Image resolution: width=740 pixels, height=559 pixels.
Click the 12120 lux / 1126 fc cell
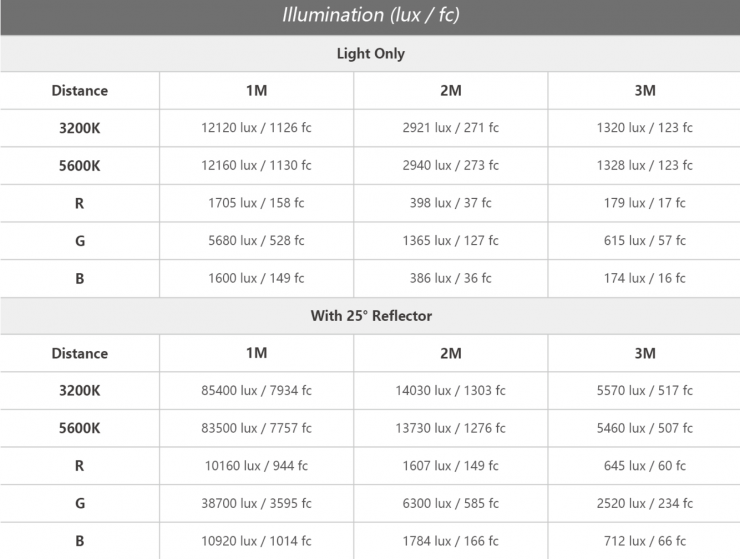[256, 128]
